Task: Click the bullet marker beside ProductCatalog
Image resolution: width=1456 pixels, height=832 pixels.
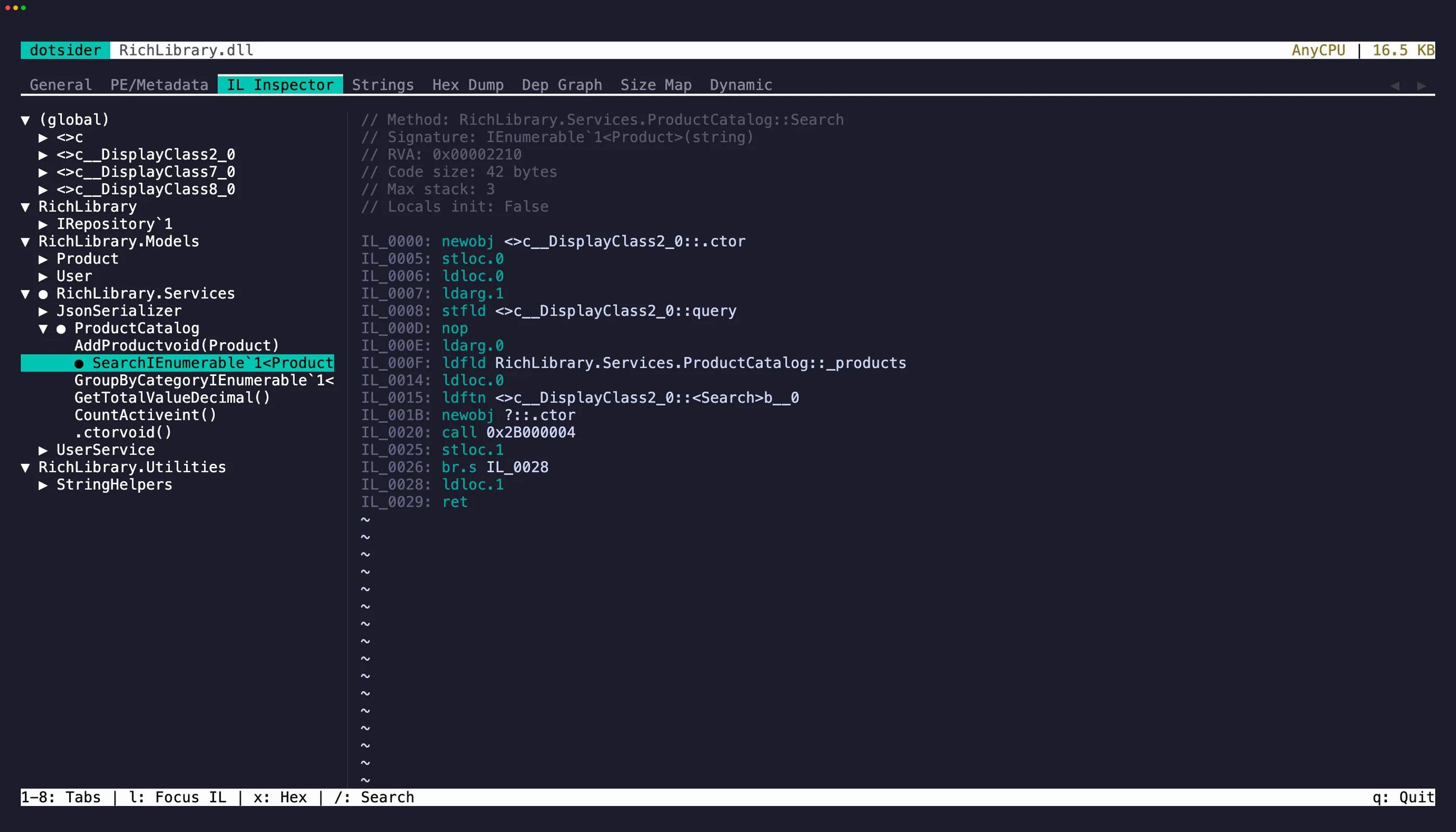Action: click(x=61, y=329)
